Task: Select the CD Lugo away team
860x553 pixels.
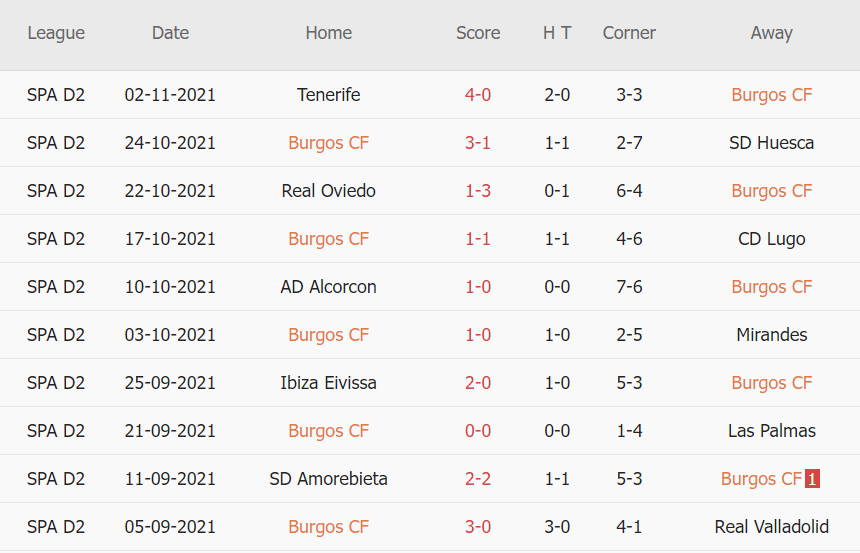Action: point(771,239)
